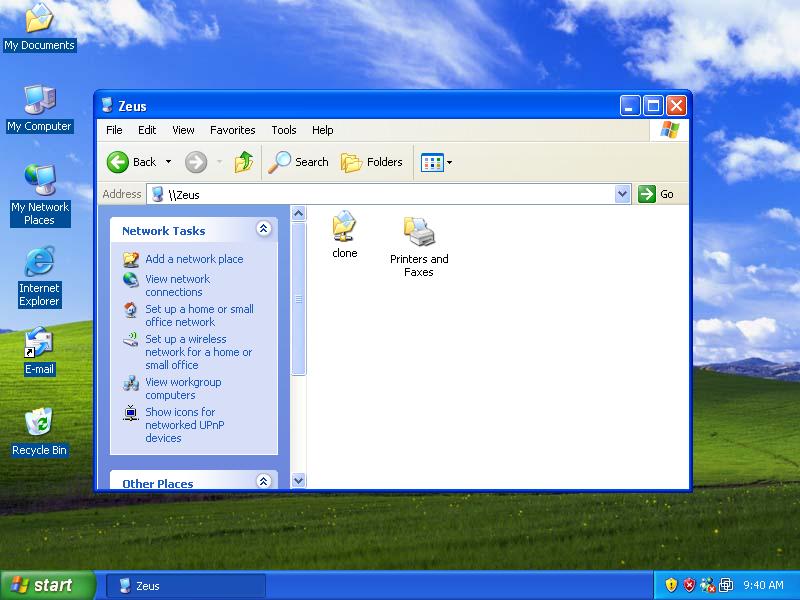
Task: Click the Zeus title bar computer icon
Action: point(107,105)
